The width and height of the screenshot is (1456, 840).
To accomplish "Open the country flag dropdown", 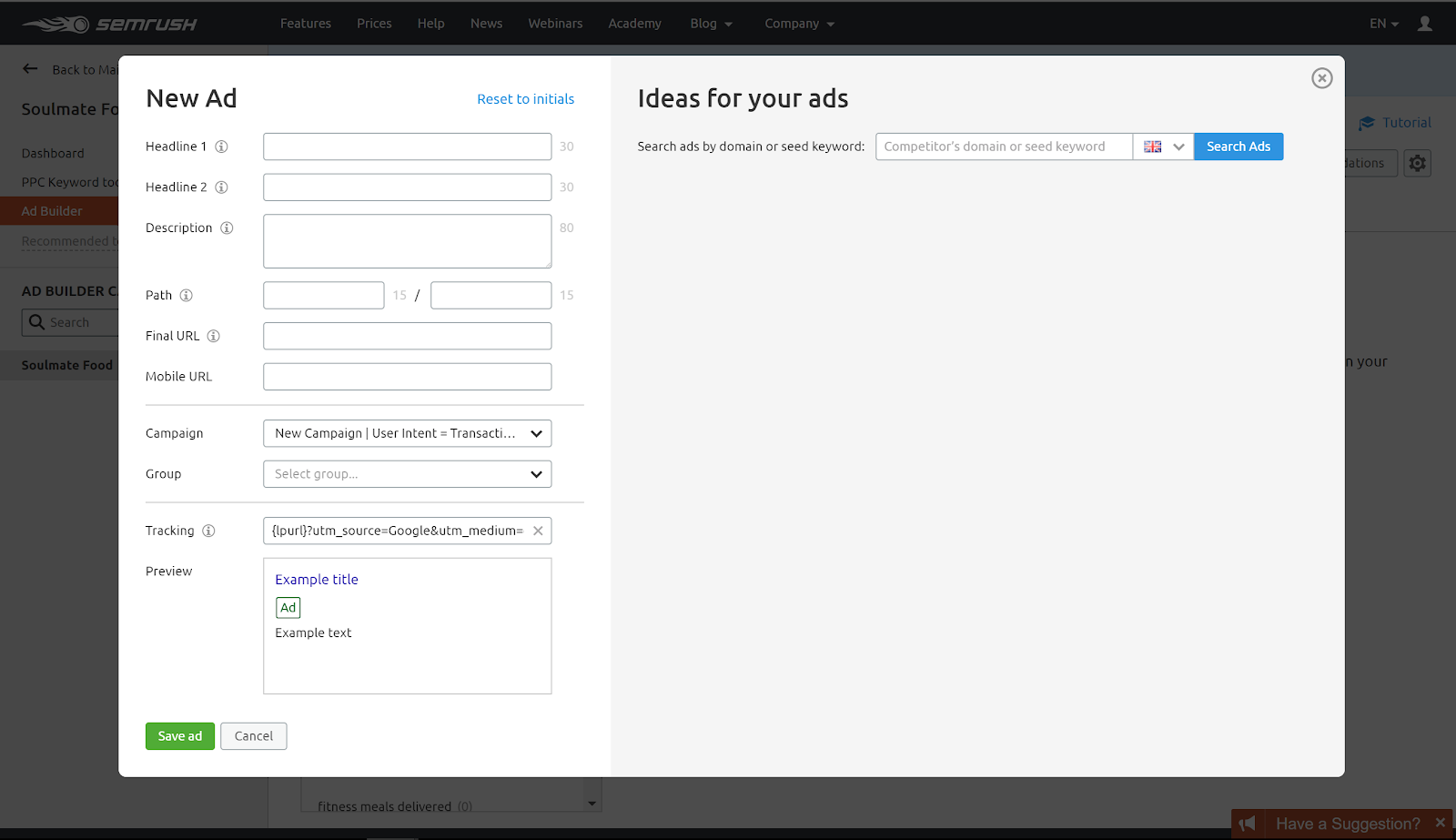I will [x=1163, y=147].
